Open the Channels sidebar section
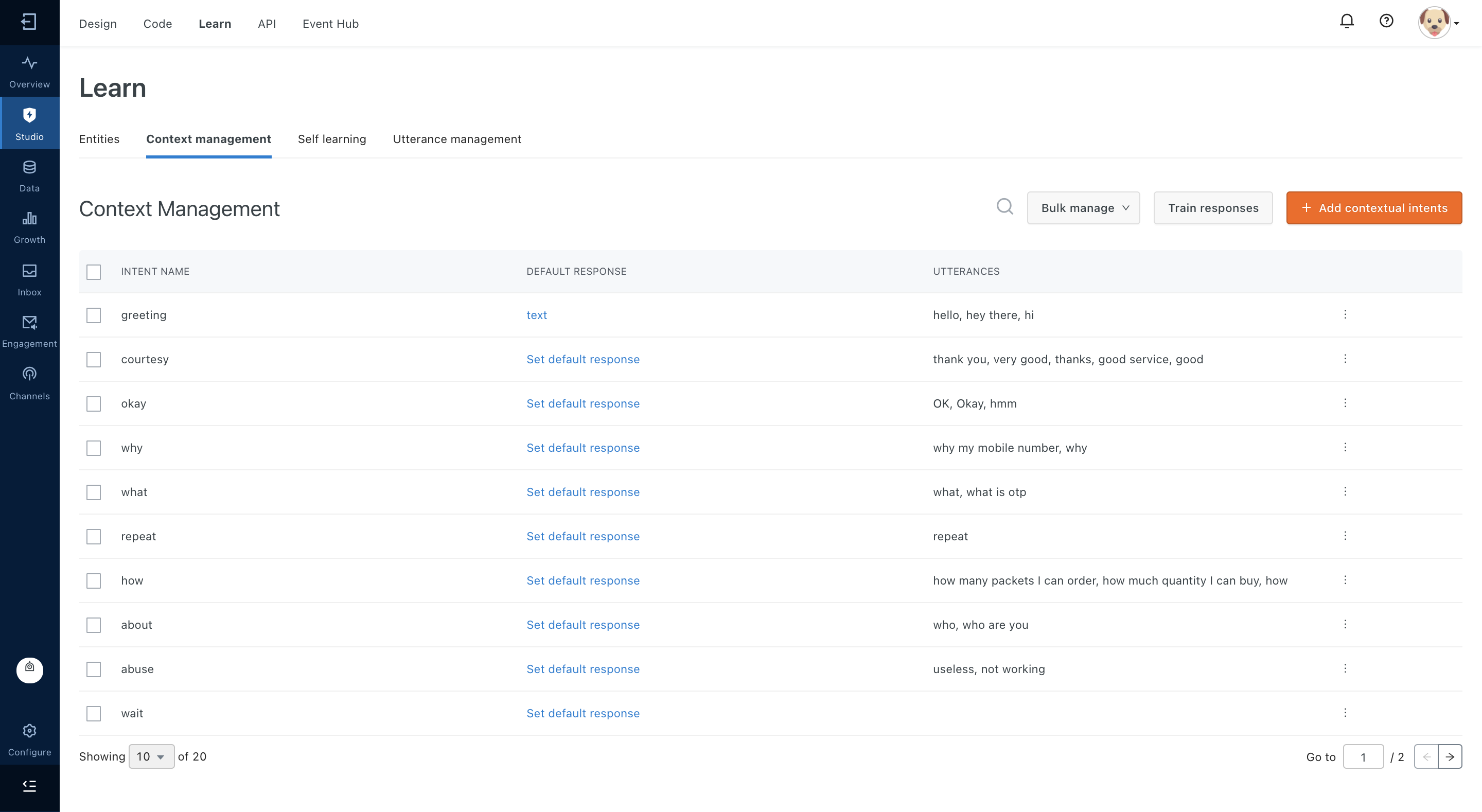Viewport: 1482px width, 812px height. pos(29,384)
